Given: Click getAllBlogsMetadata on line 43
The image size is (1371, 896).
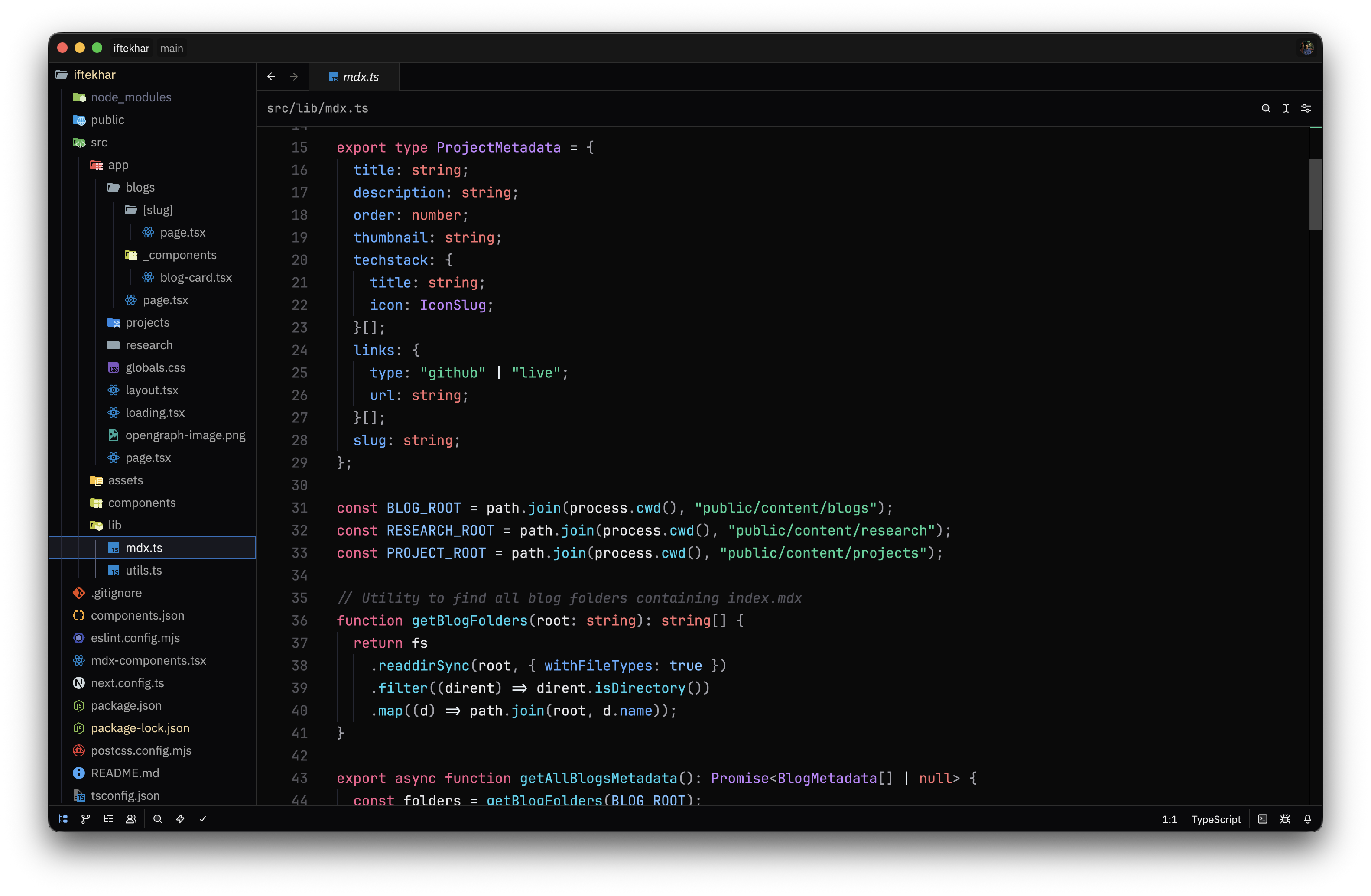Looking at the screenshot, I should (x=598, y=778).
